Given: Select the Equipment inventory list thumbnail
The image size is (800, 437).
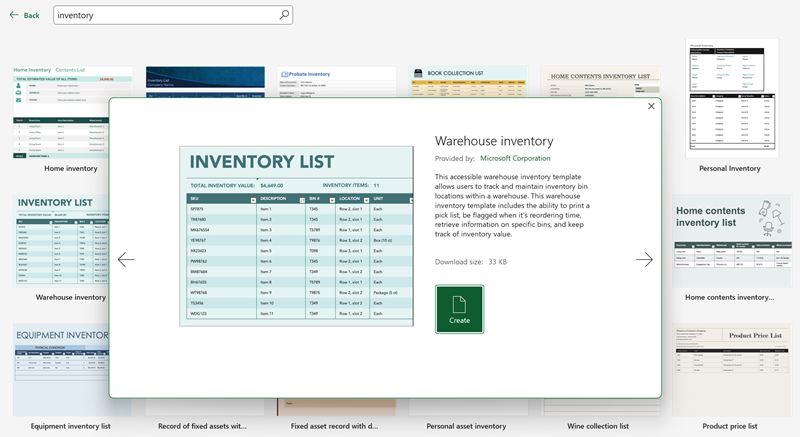Looking at the screenshot, I should 60,370.
